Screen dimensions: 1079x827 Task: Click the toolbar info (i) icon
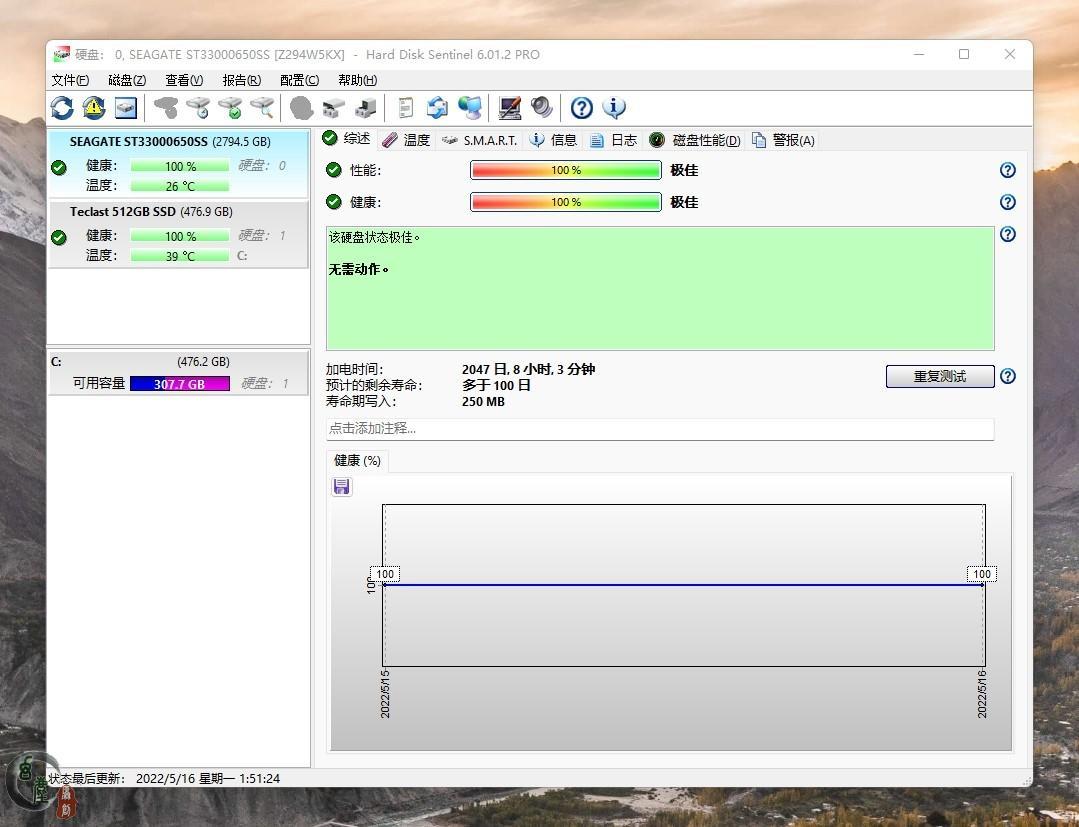pyautogui.click(x=614, y=108)
